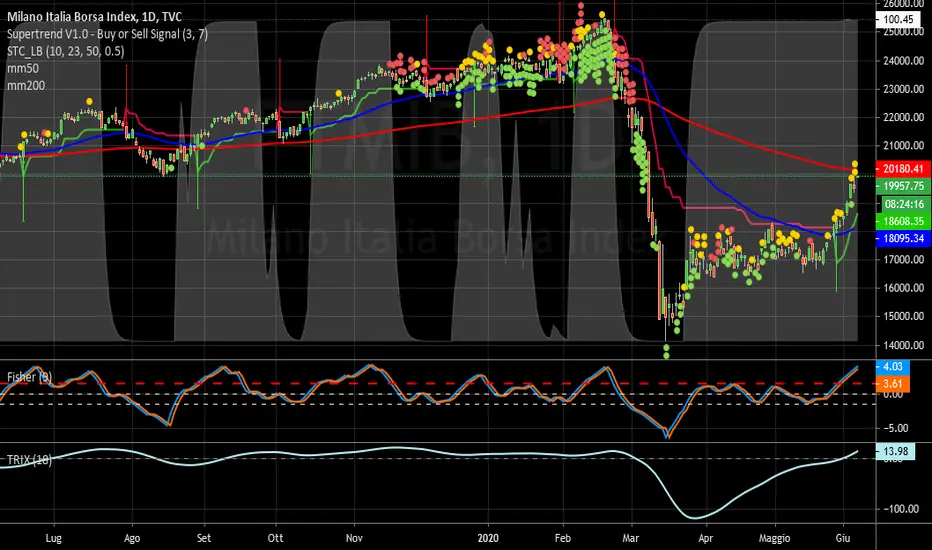Click the Lug time axis label
Screen dimensions: 932x550
[53, 538]
